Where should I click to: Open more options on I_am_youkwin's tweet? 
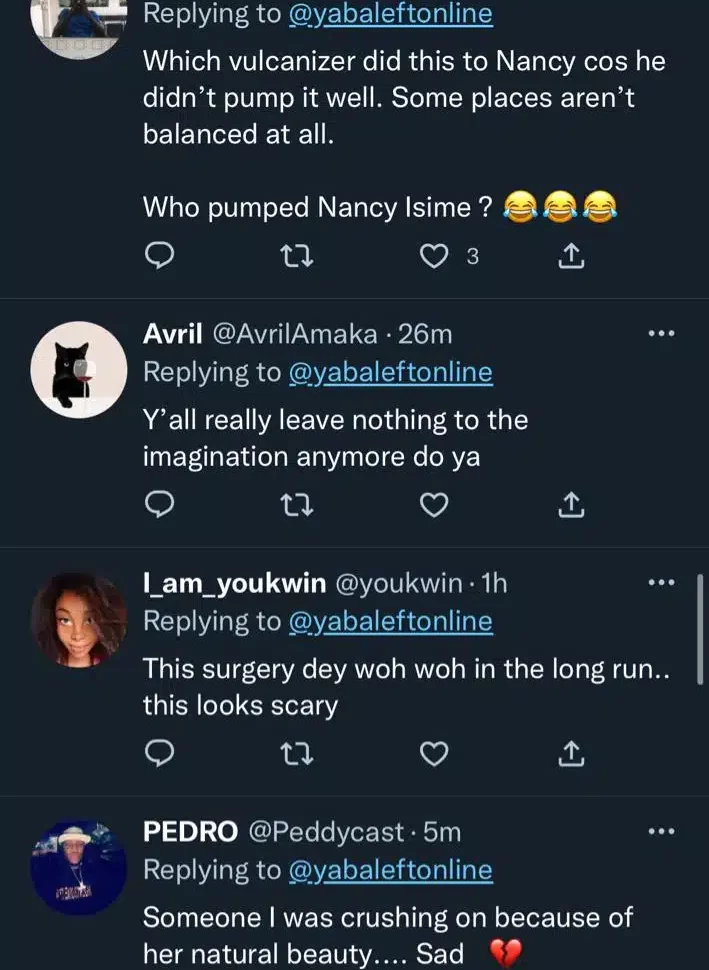click(x=662, y=583)
